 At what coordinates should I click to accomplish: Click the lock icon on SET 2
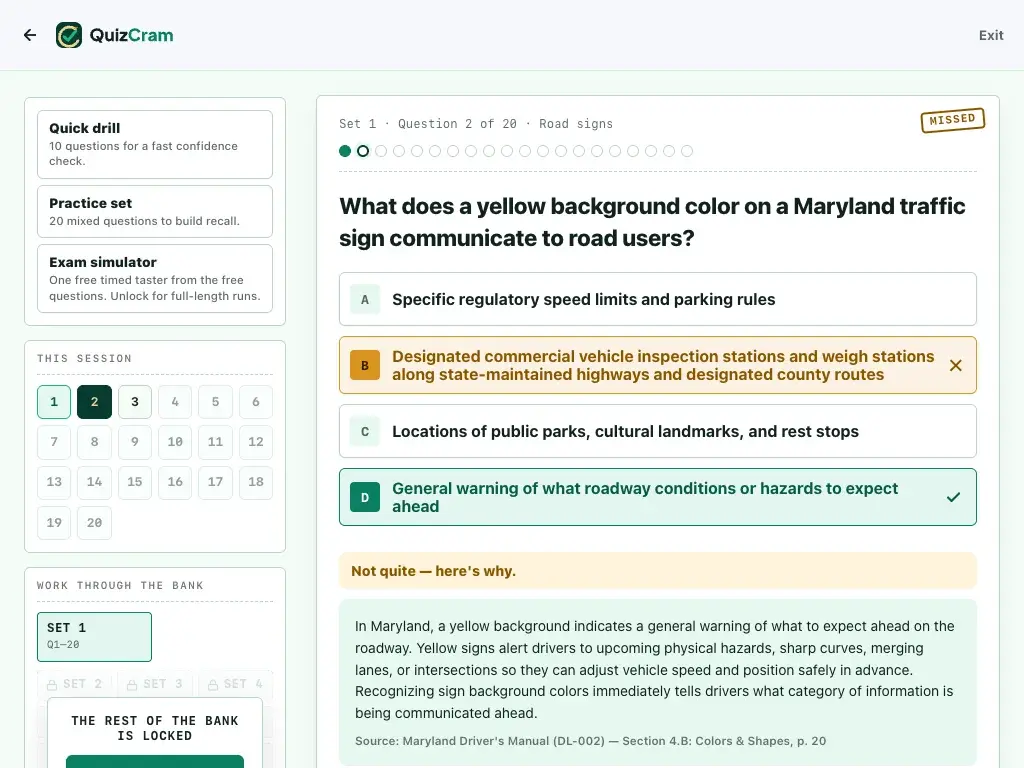52,684
